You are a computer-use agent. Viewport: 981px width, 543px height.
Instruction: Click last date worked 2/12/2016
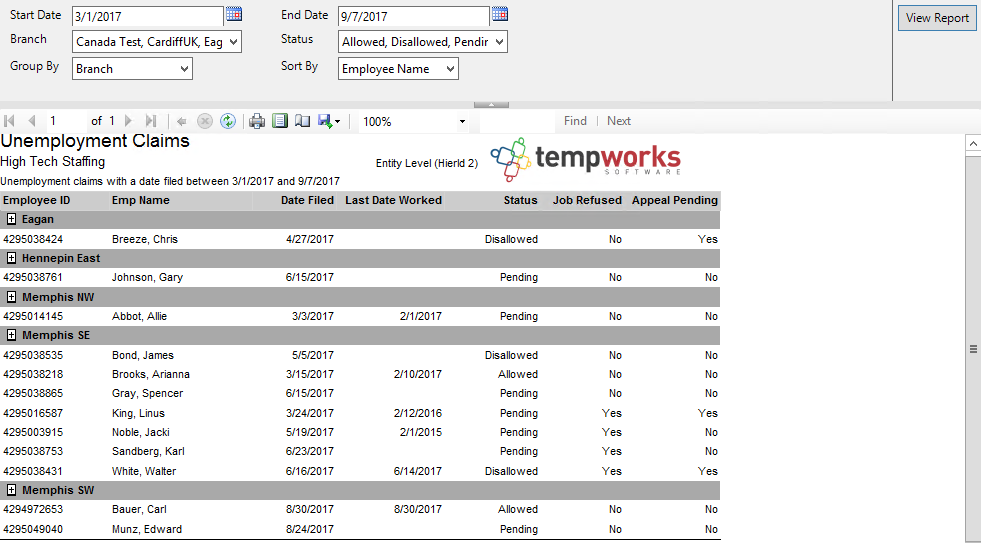point(418,413)
